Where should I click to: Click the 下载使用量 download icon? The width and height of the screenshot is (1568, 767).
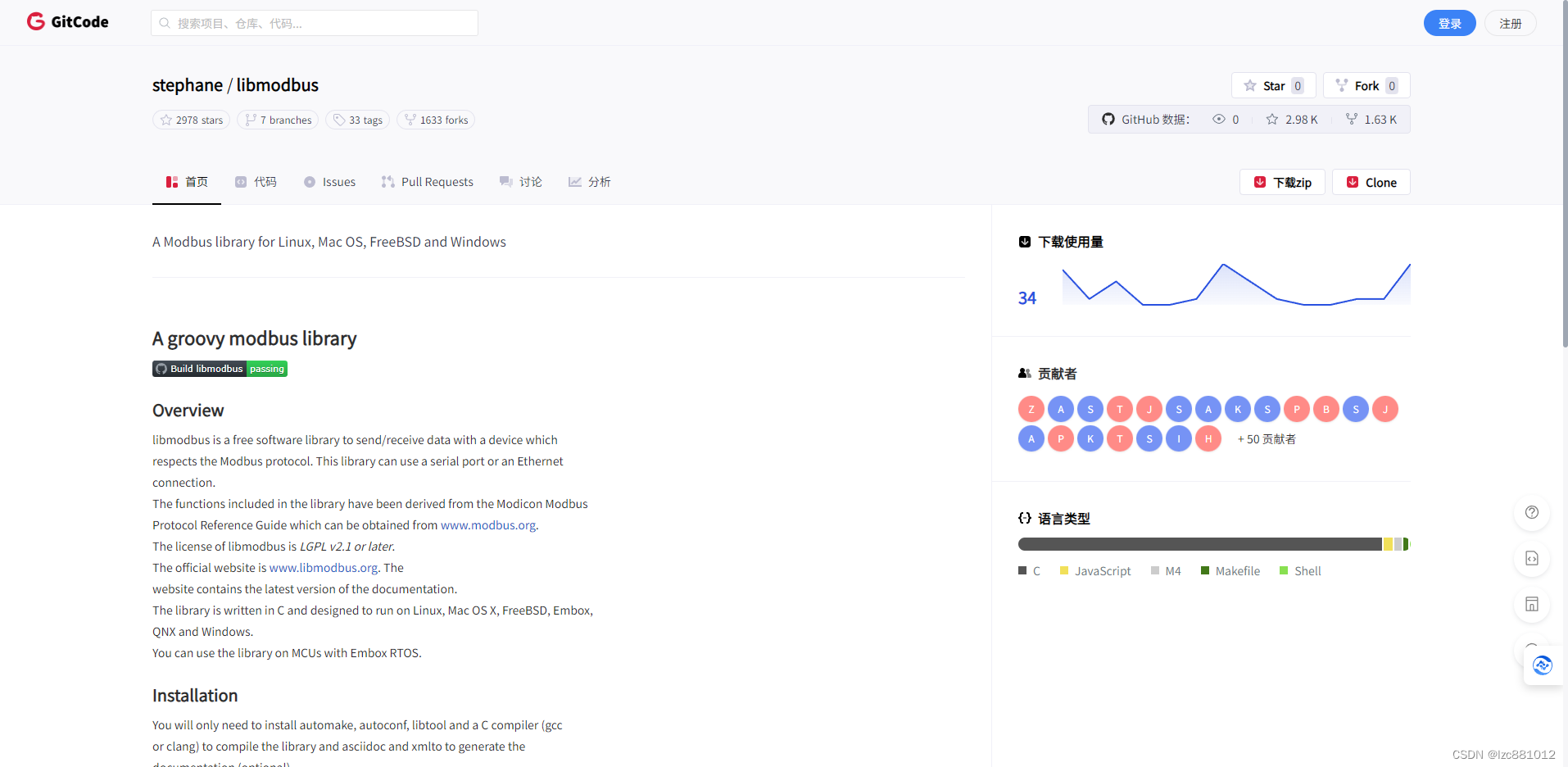click(x=1025, y=242)
